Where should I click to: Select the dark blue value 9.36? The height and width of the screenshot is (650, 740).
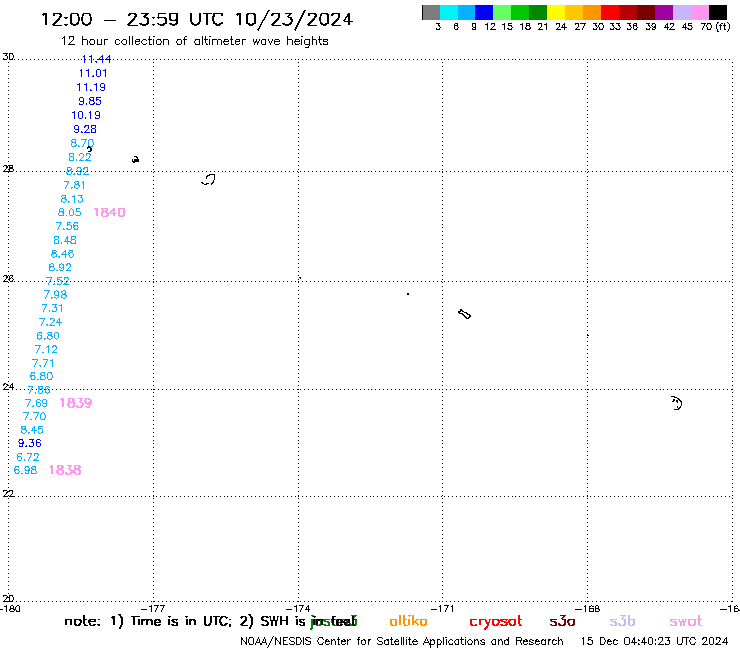pyautogui.click(x=30, y=443)
